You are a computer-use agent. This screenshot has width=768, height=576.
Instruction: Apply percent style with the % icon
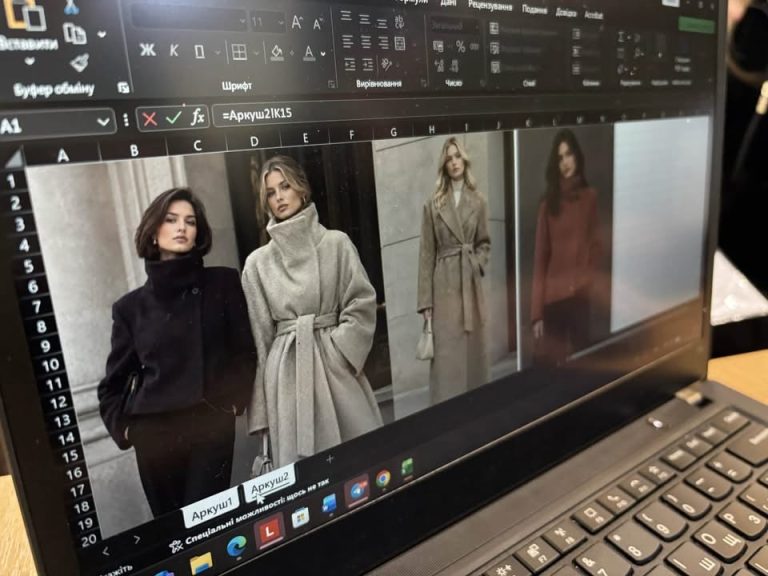click(x=460, y=47)
